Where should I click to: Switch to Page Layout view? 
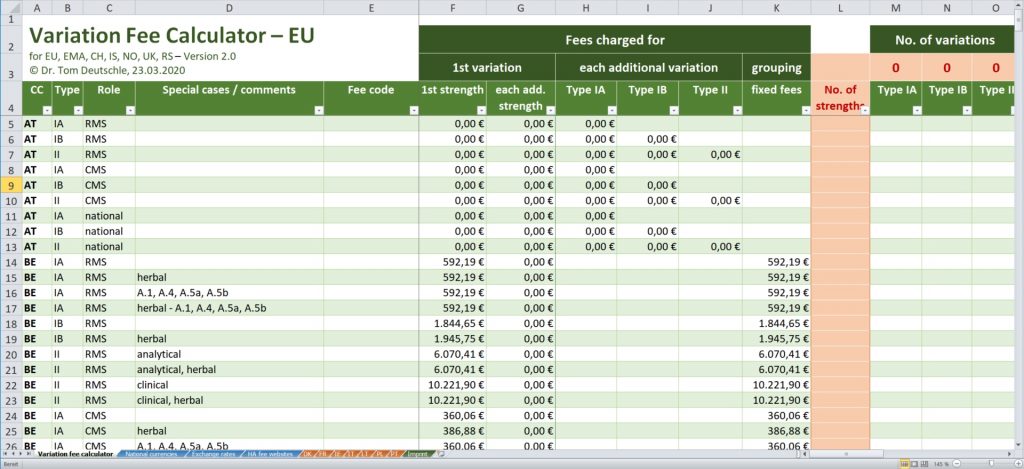(x=916, y=463)
